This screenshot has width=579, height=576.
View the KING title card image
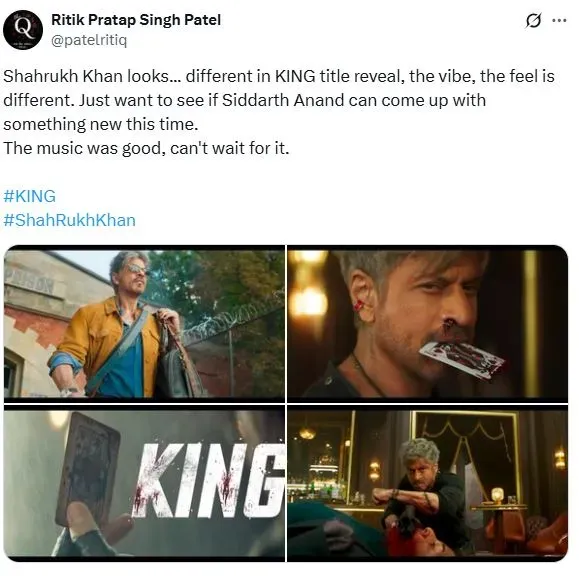[x=144, y=483]
